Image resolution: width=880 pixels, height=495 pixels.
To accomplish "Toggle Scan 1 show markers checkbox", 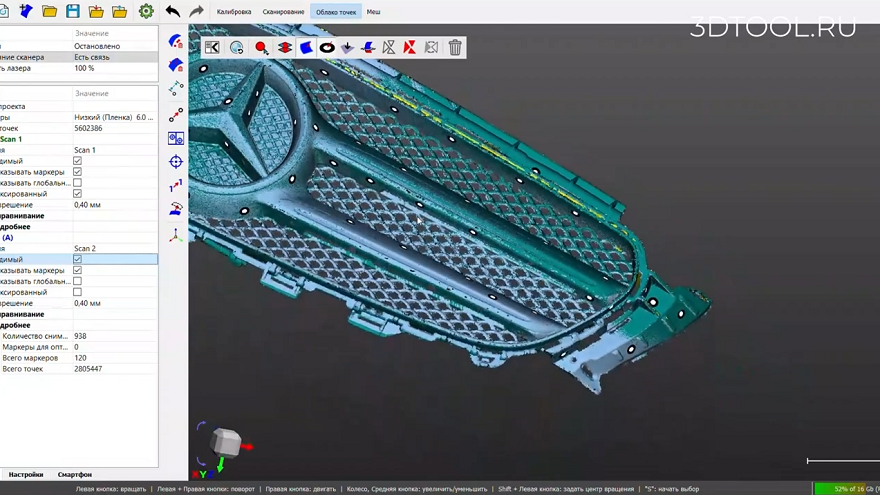I will 77,172.
